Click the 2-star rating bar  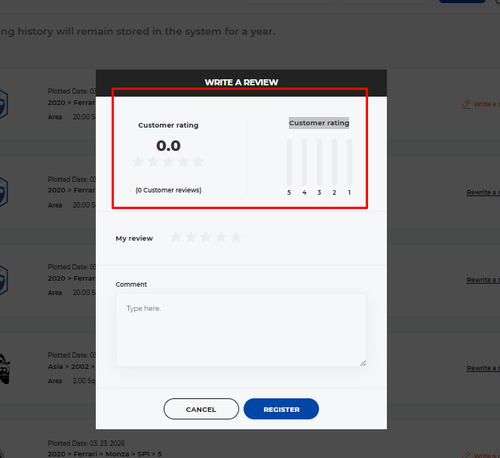(334, 162)
